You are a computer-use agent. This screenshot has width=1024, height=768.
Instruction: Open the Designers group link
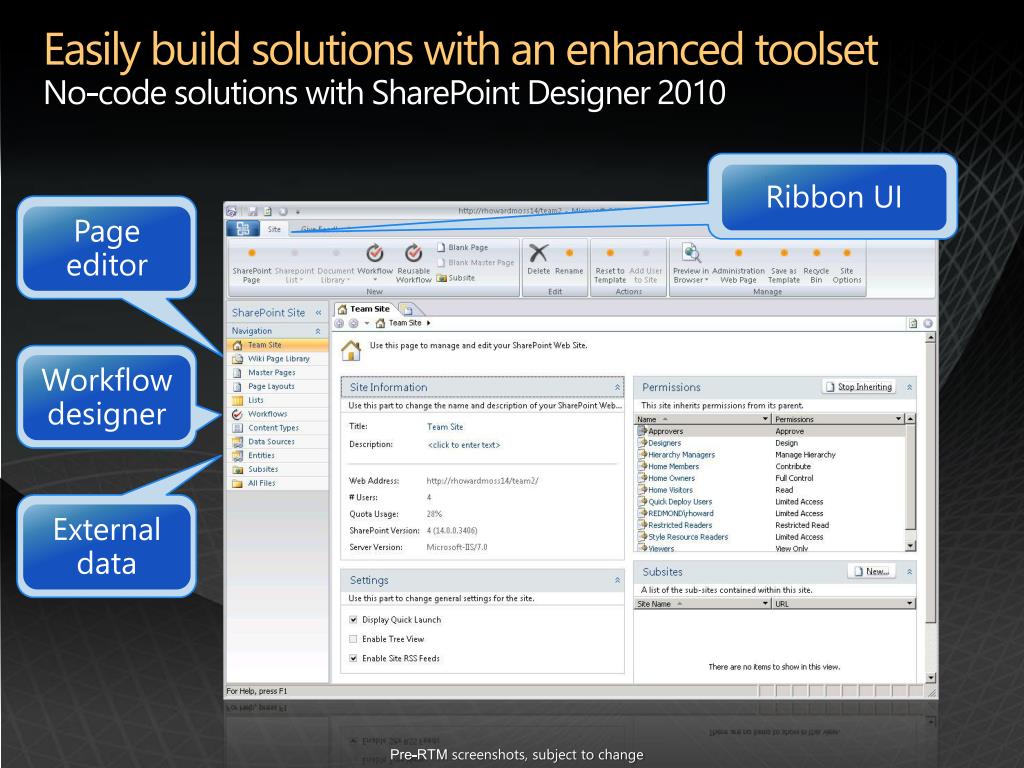click(664, 443)
